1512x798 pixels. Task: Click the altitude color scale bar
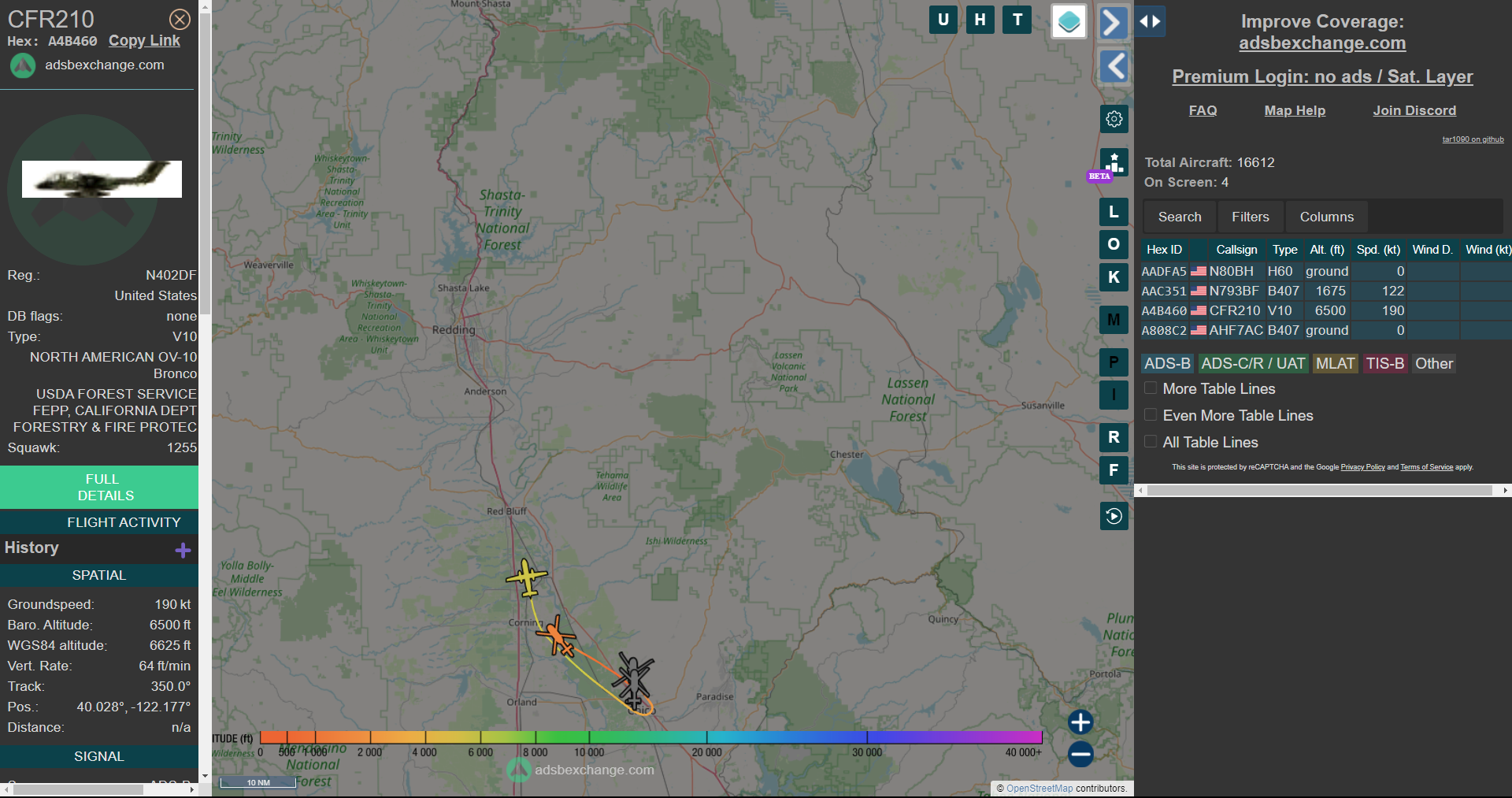coord(650,737)
